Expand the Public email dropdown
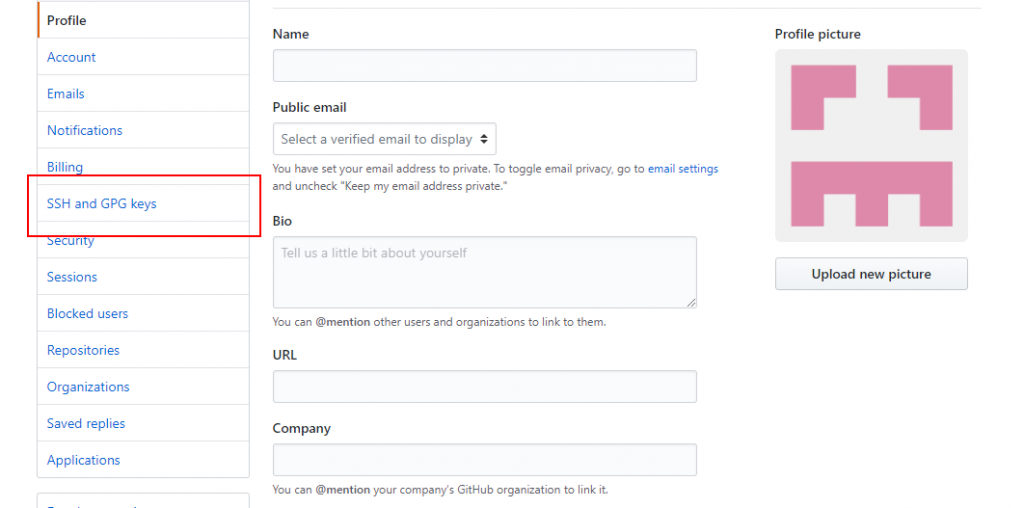1024x508 pixels. click(x=384, y=139)
